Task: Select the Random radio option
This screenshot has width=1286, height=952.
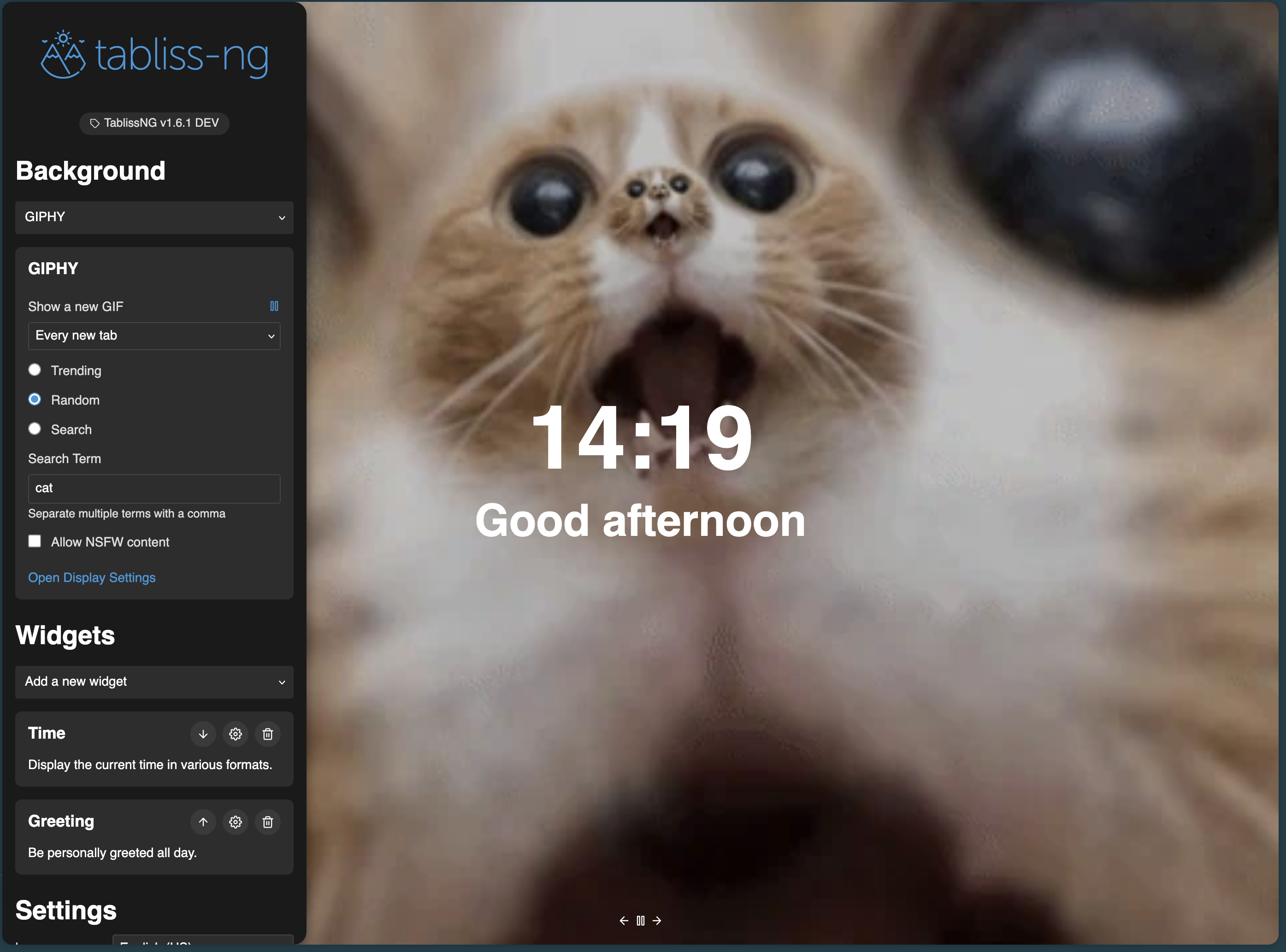Action: pyautogui.click(x=35, y=400)
